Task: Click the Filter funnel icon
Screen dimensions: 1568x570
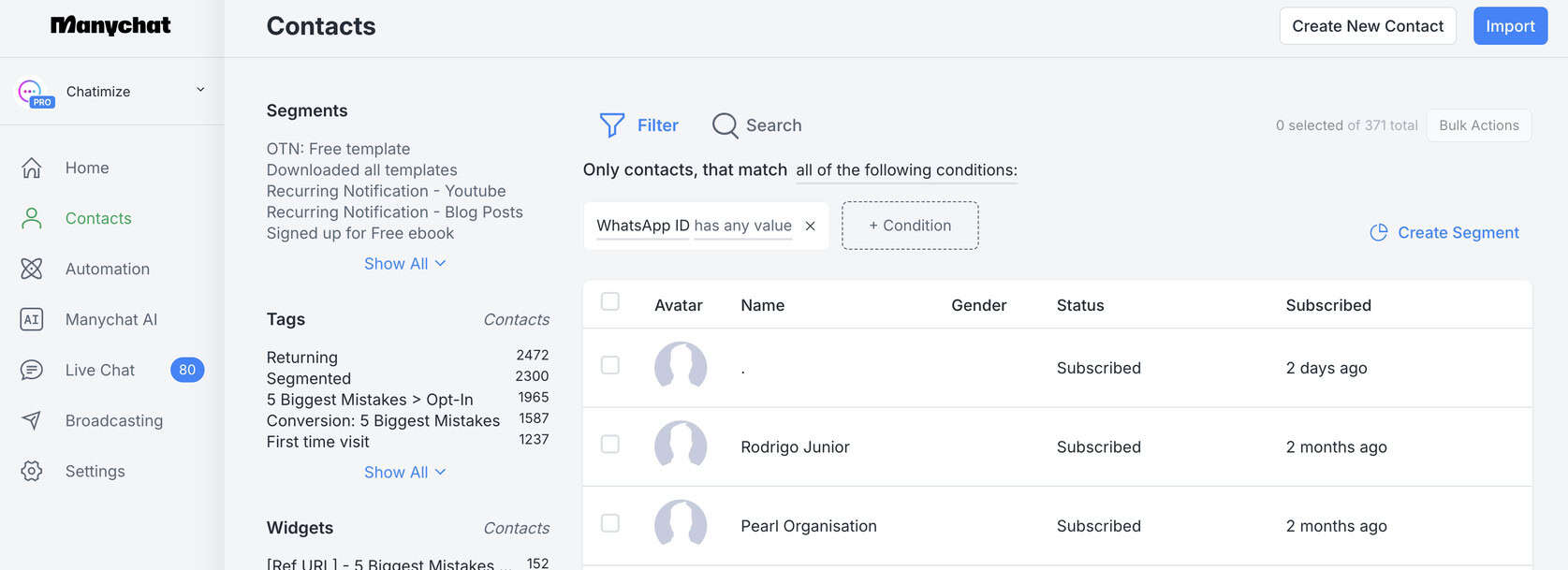Action: pyautogui.click(x=612, y=125)
